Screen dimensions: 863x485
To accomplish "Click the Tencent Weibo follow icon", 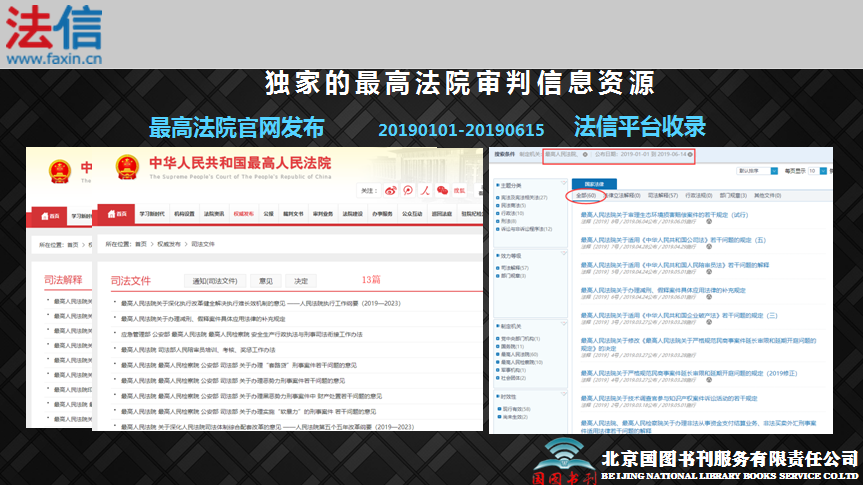I will (408, 190).
